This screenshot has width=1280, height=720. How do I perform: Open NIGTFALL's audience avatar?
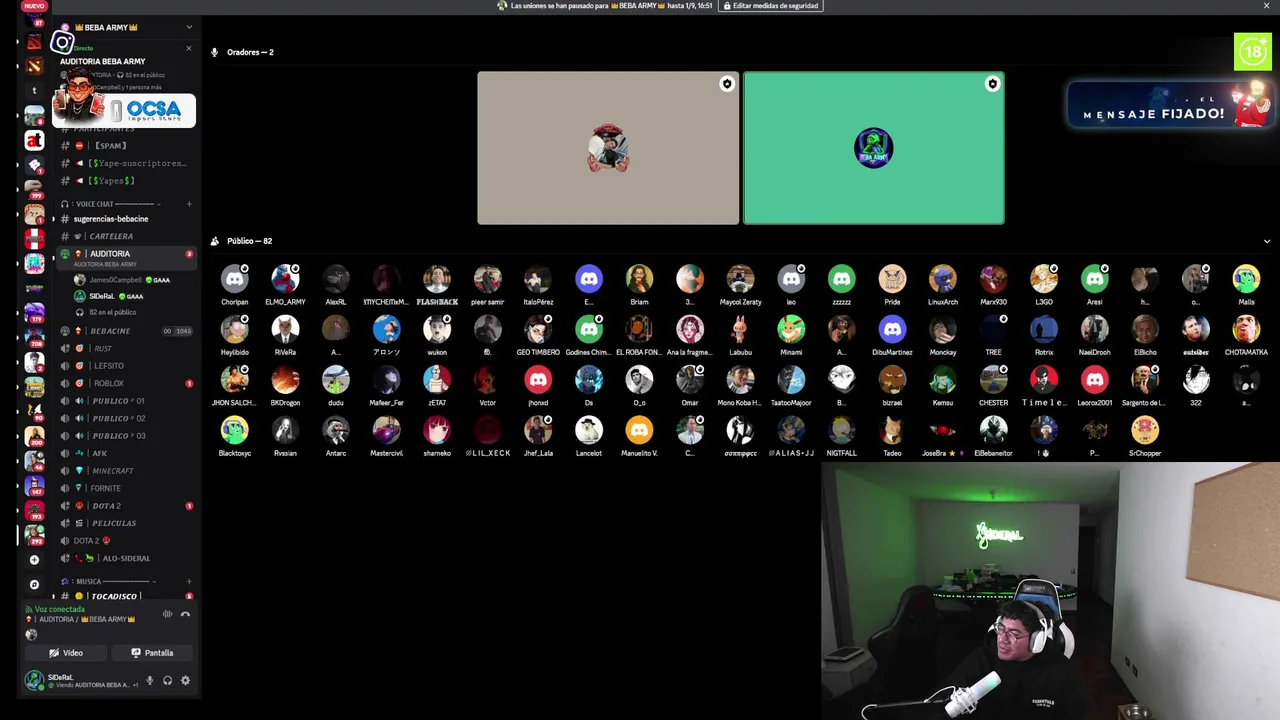[842, 430]
